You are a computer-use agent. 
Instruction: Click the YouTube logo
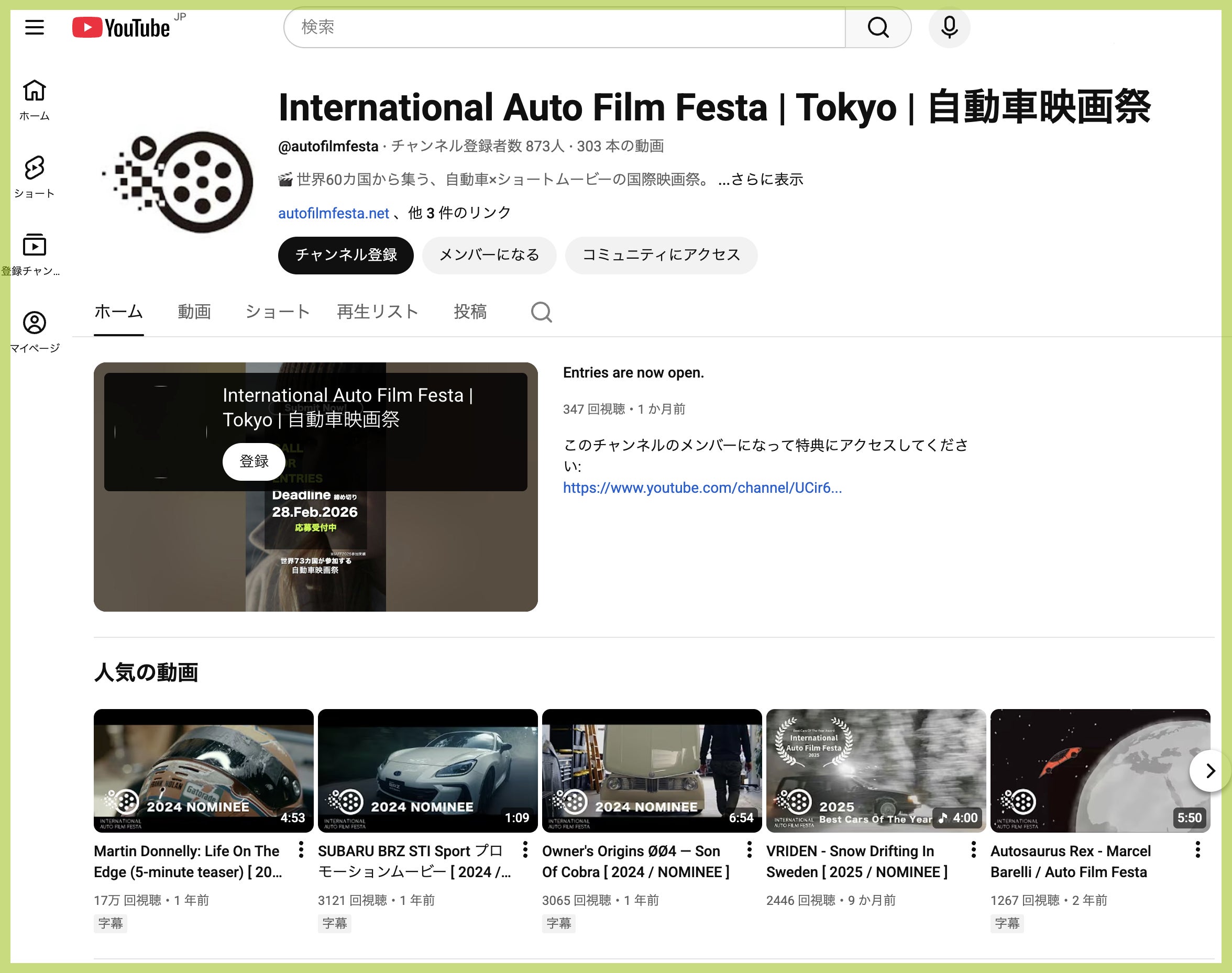(x=122, y=27)
